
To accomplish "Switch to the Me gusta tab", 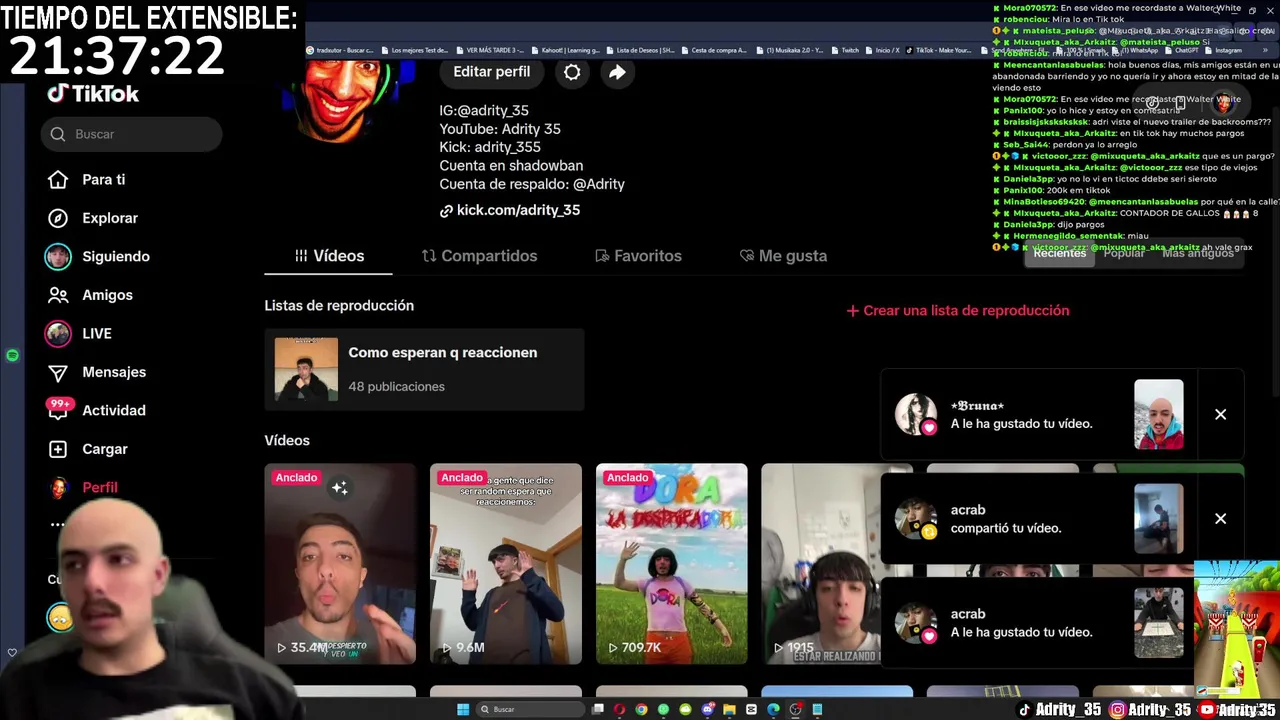I will click(x=783, y=256).
